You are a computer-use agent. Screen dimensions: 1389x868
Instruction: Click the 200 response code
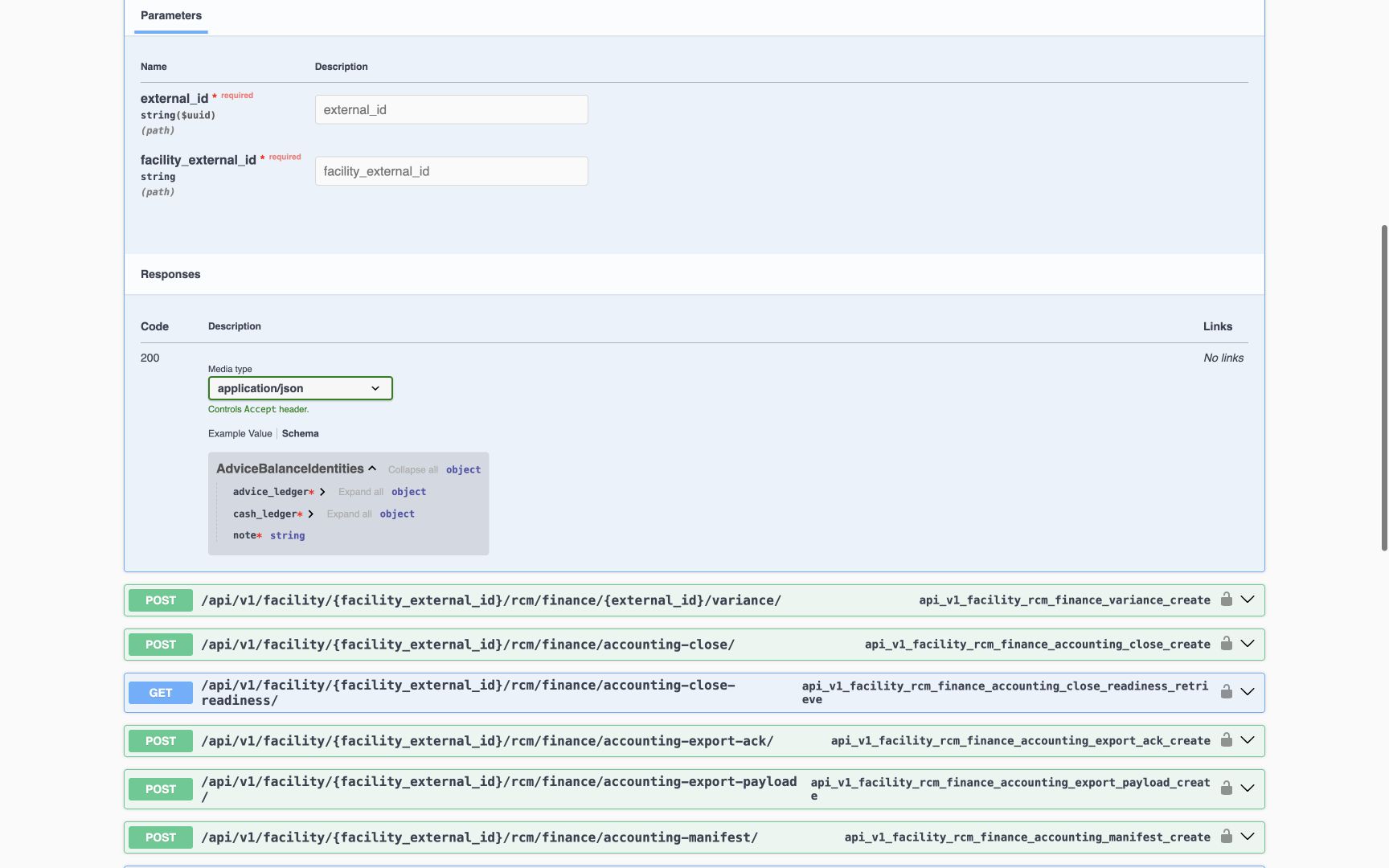[x=150, y=358]
